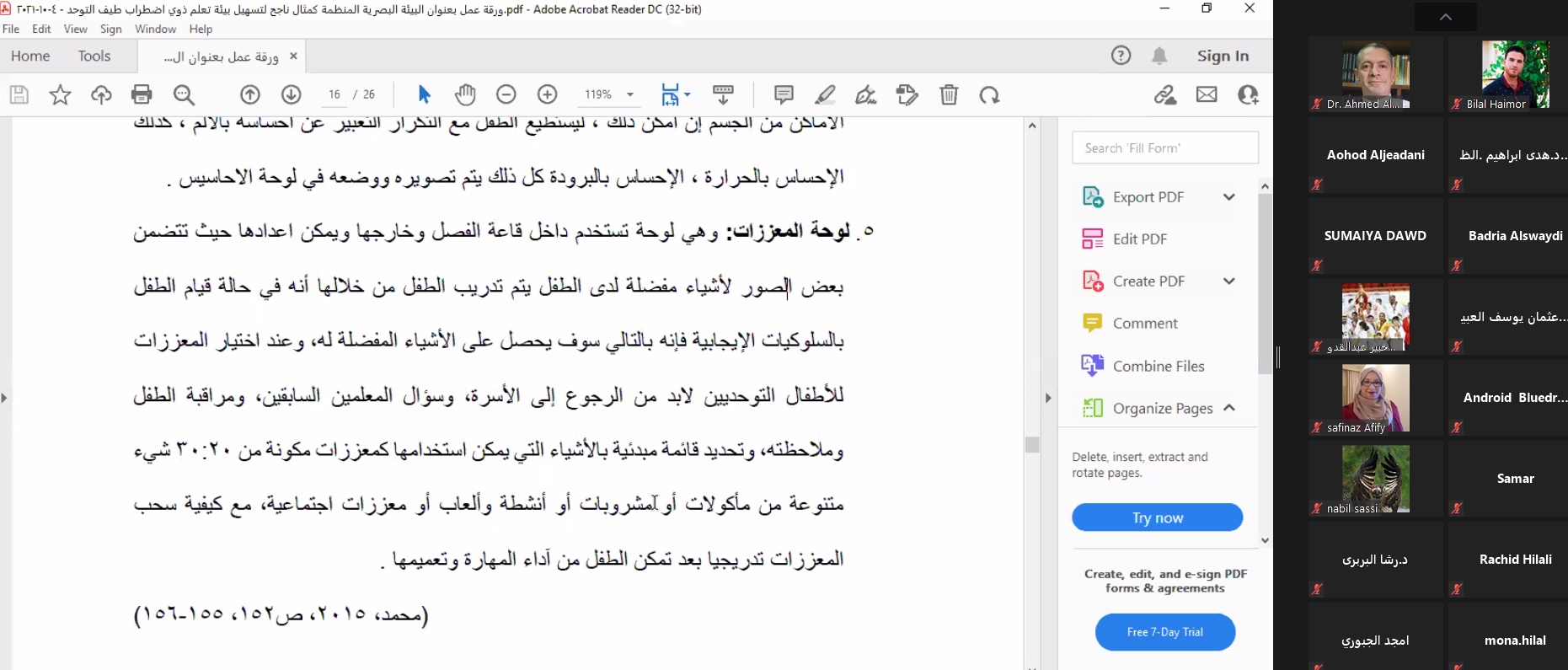Expand the left navigation pane arrow
The image size is (1568, 670).
pyautogui.click(x=4, y=398)
